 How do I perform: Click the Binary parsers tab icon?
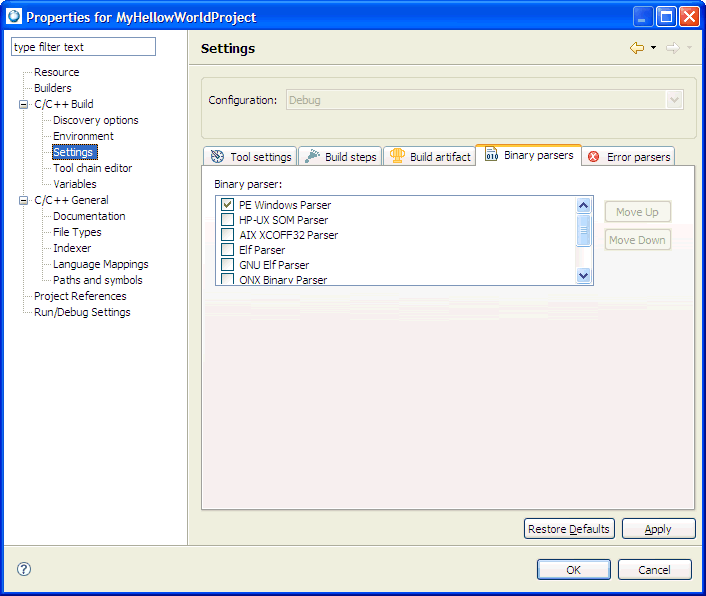491,155
